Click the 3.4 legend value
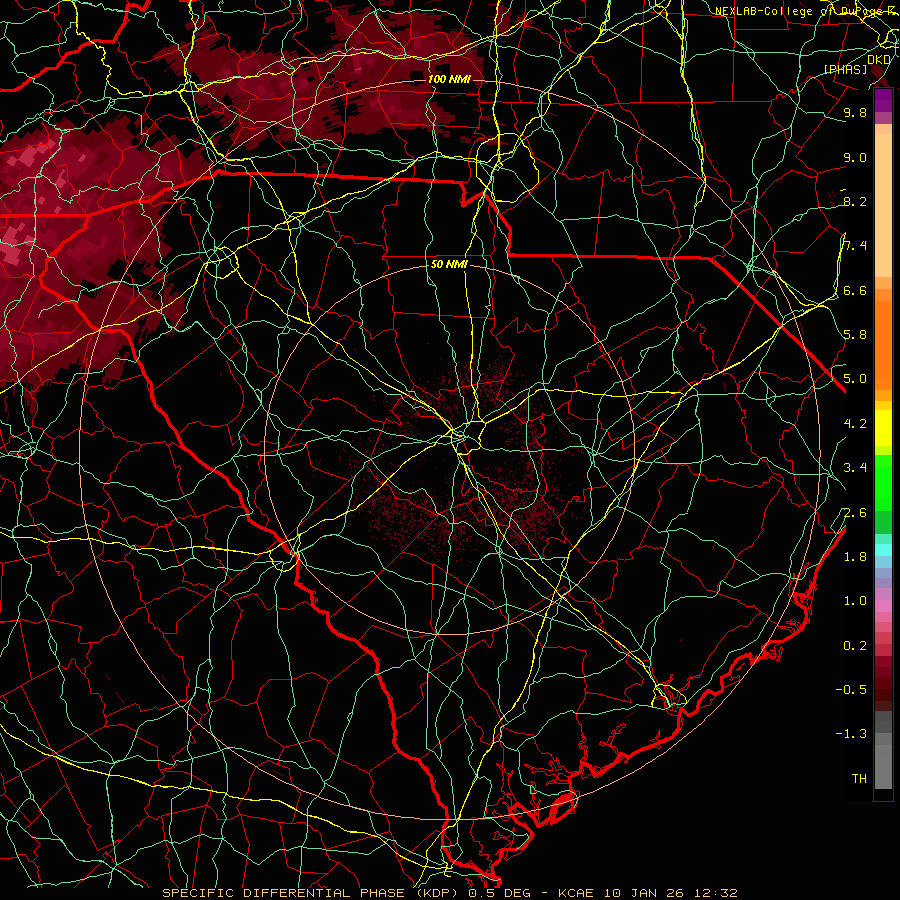This screenshot has height=900, width=900. [855, 468]
